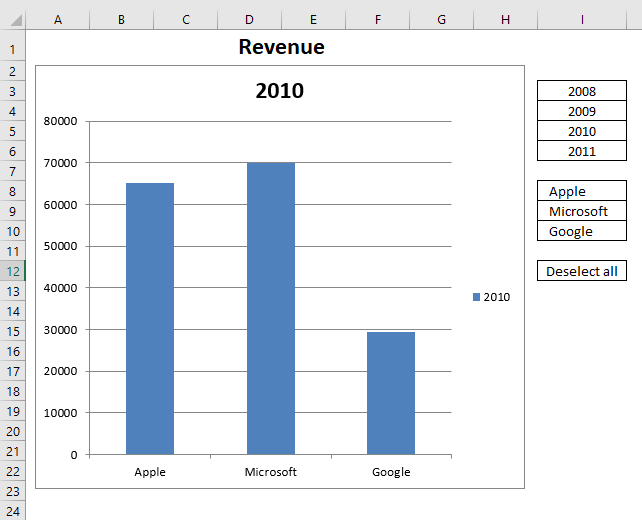Select the Microsoft bar in the chart

tap(271, 308)
